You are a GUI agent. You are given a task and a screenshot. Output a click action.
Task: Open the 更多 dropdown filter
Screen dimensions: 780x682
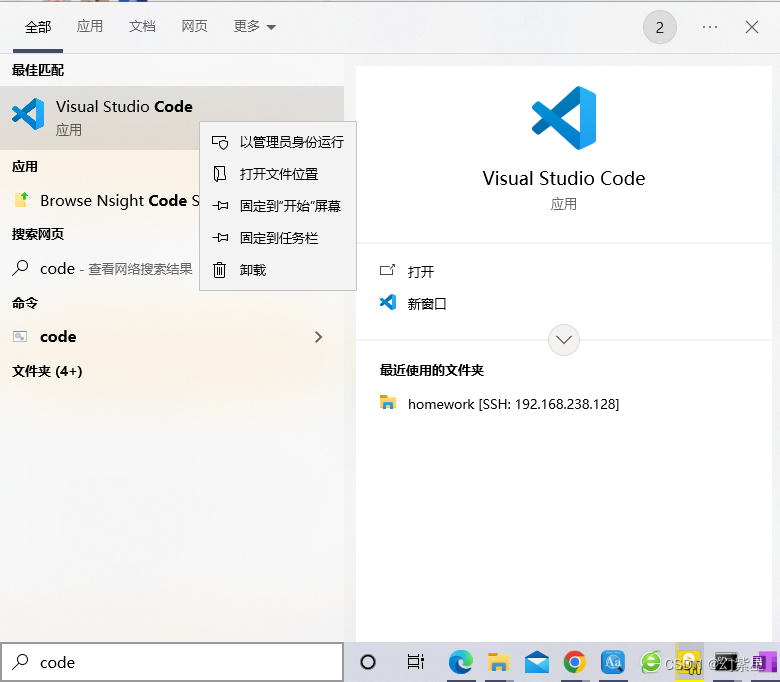click(x=254, y=26)
